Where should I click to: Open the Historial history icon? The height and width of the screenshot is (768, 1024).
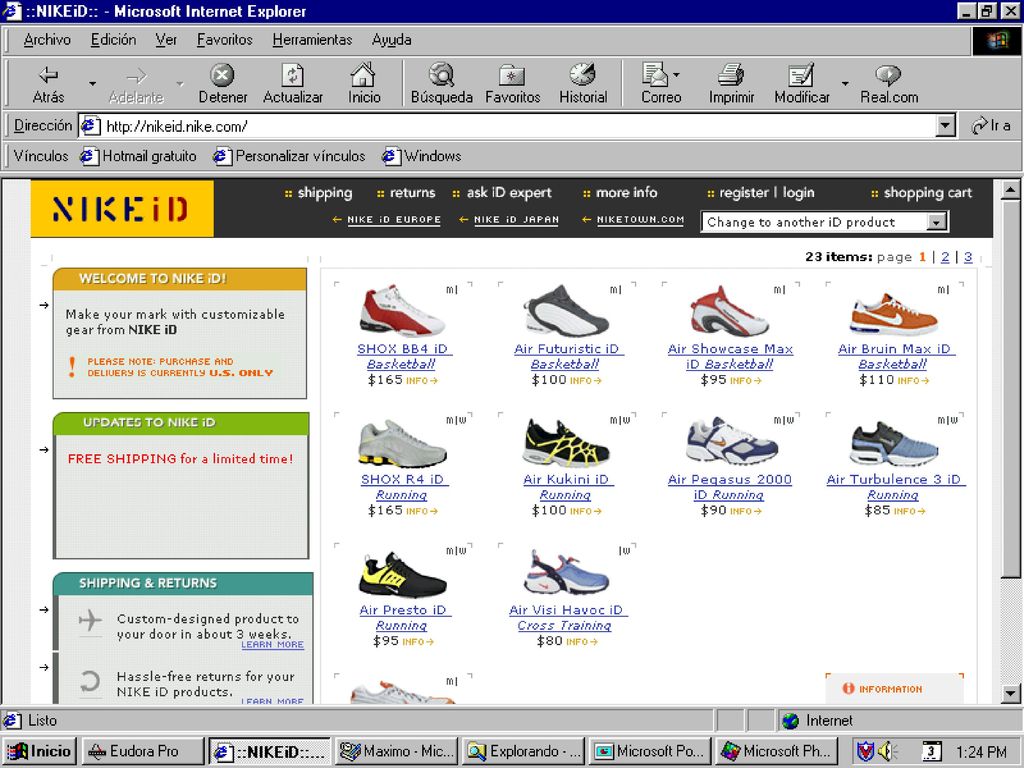pyautogui.click(x=583, y=75)
